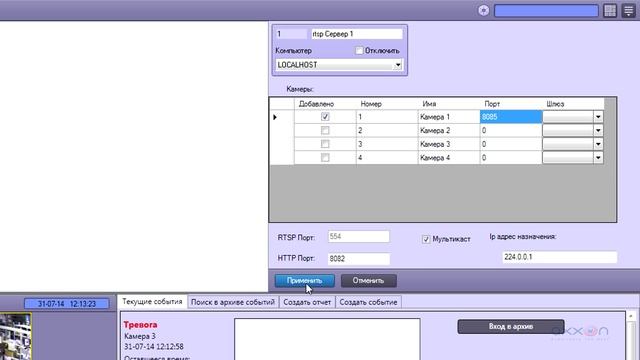This screenshot has height=360, width=640.
Task: Open the LOCALHOST computer dropdown
Action: 398,65
